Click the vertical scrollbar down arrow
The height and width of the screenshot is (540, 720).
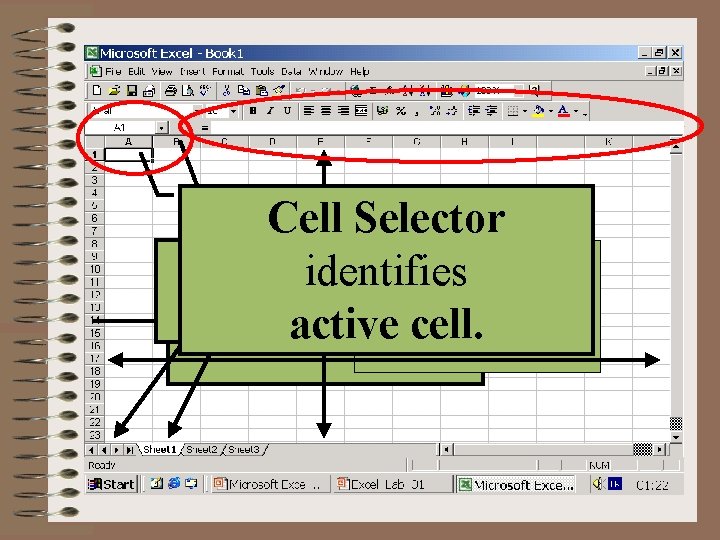(x=676, y=437)
